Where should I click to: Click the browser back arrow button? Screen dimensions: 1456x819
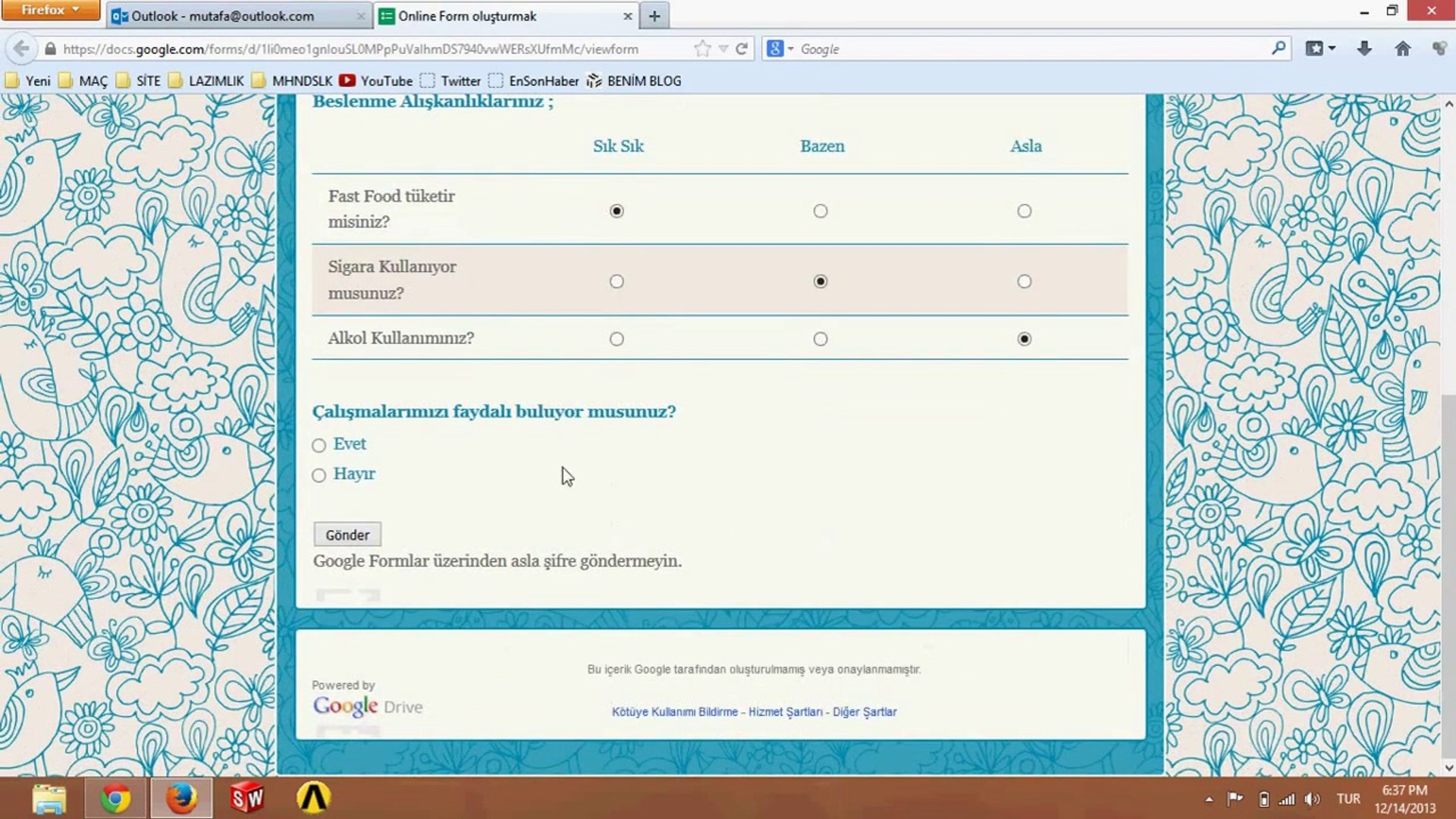(21, 49)
